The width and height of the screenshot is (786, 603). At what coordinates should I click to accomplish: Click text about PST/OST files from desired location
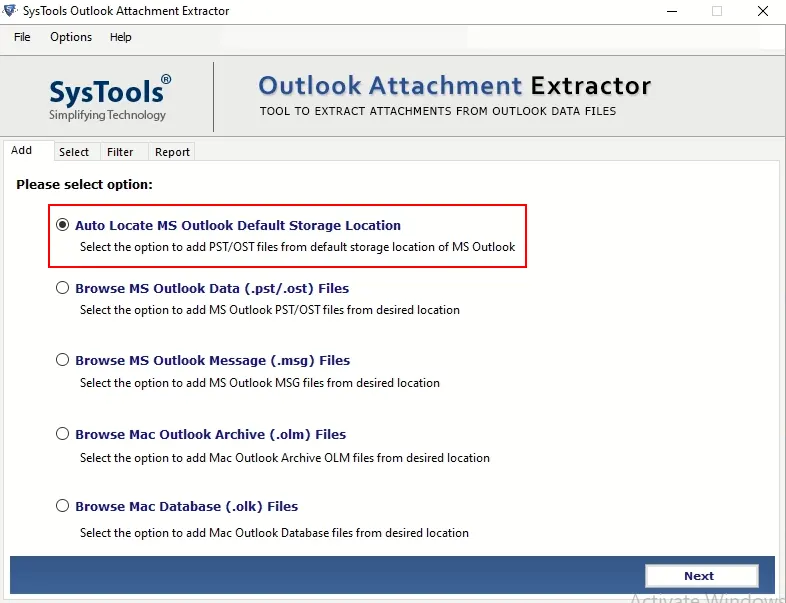tap(270, 310)
